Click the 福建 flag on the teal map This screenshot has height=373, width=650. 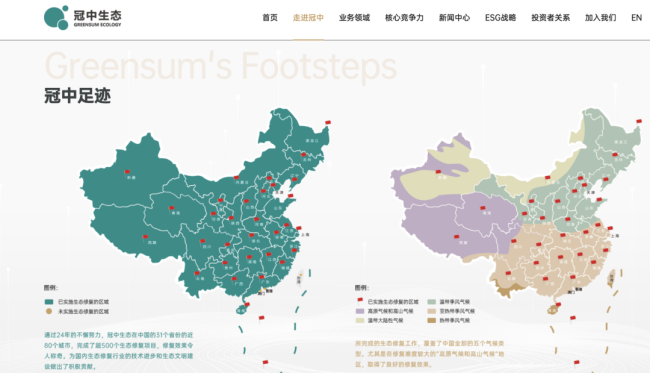(282, 262)
